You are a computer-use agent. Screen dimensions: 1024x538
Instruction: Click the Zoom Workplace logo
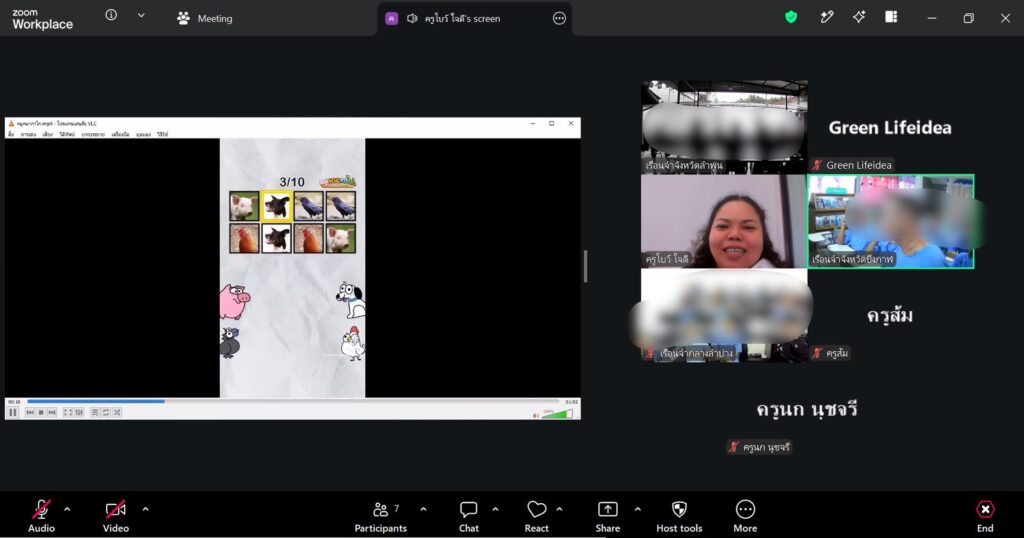pos(42,19)
